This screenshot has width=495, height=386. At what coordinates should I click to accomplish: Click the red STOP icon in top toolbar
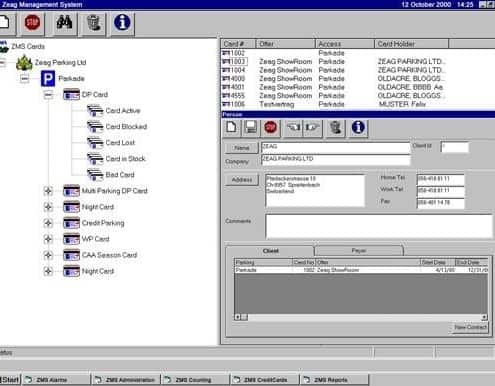pos(32,23)
